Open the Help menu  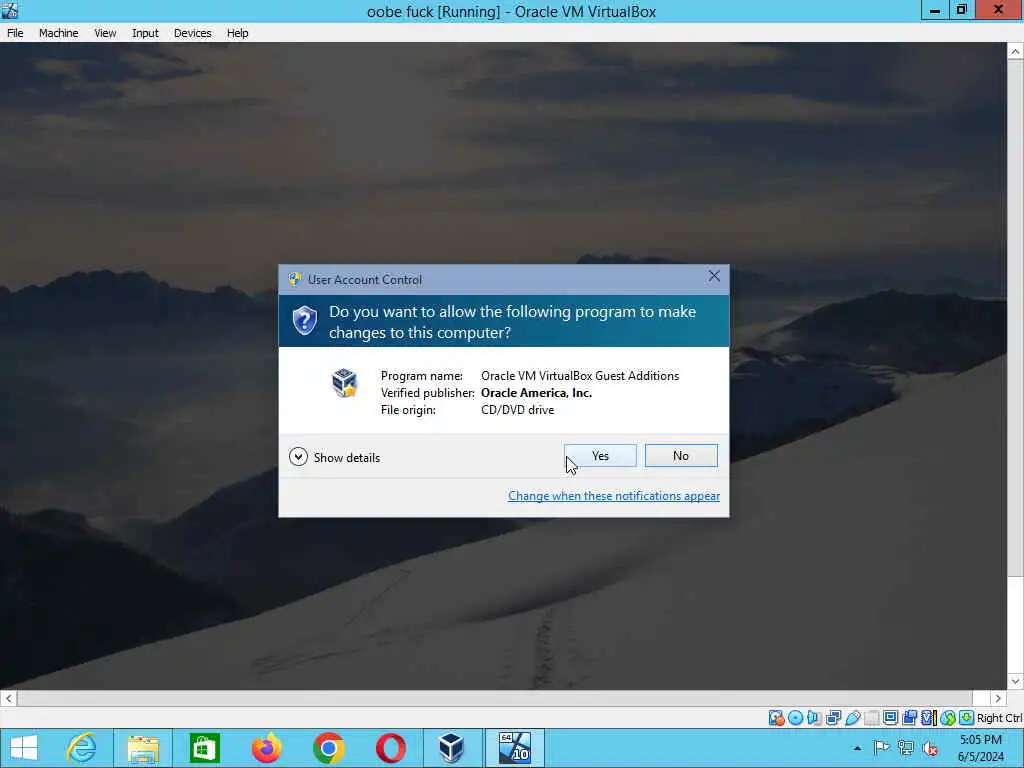pyautogui.click(x=238, y=33)
